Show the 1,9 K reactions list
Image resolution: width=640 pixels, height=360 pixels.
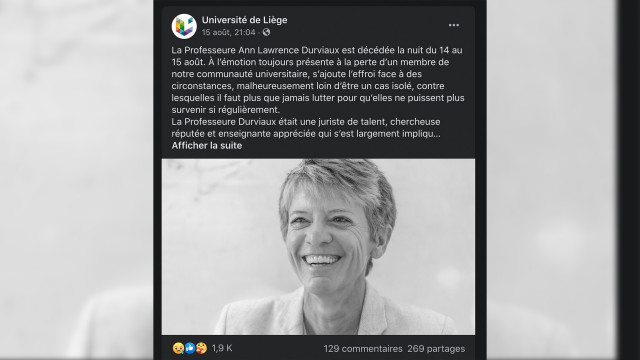tap(222, 348)
